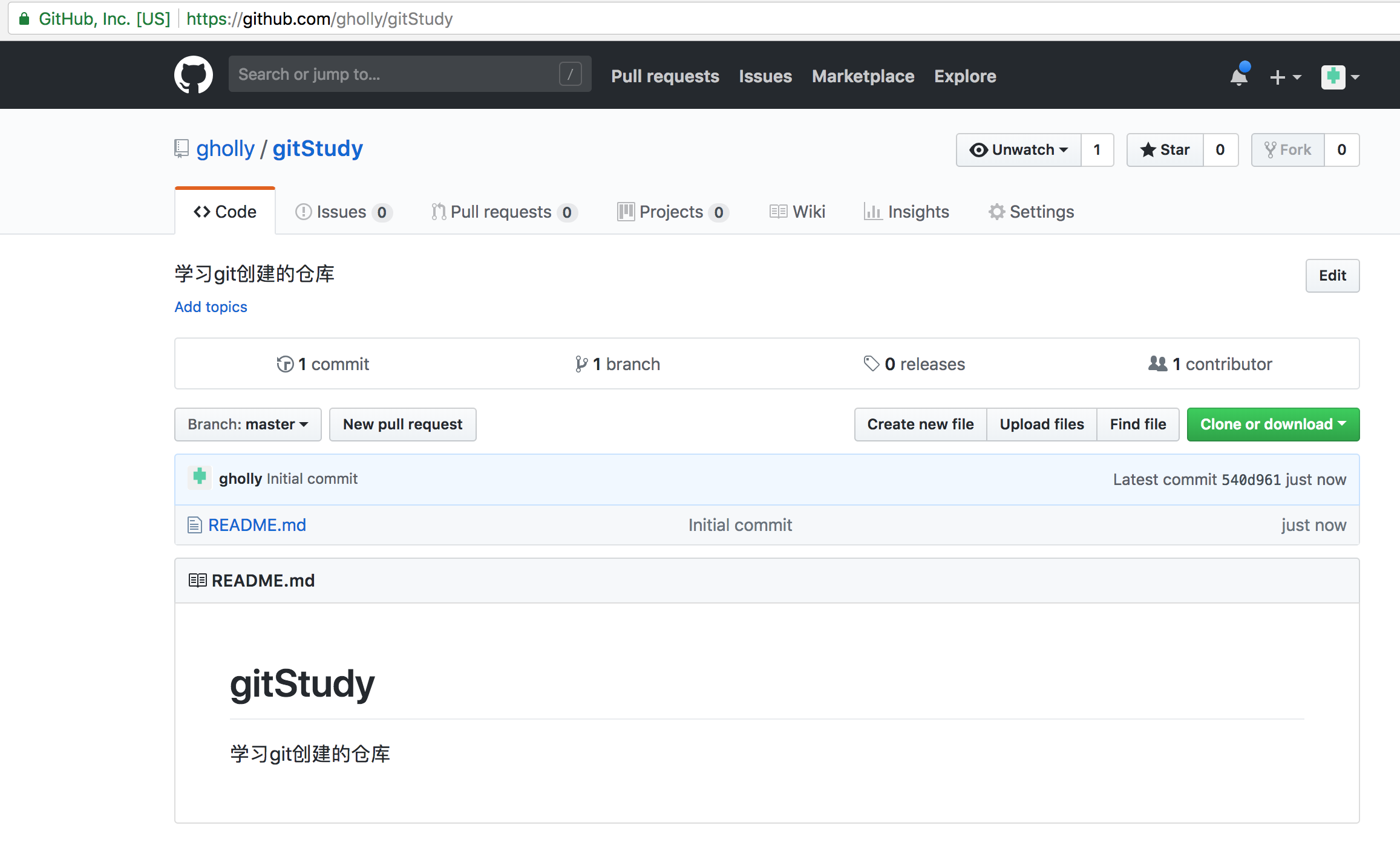1400x866 pixels.
Task: Click Find file
Action: [1138, 425]
